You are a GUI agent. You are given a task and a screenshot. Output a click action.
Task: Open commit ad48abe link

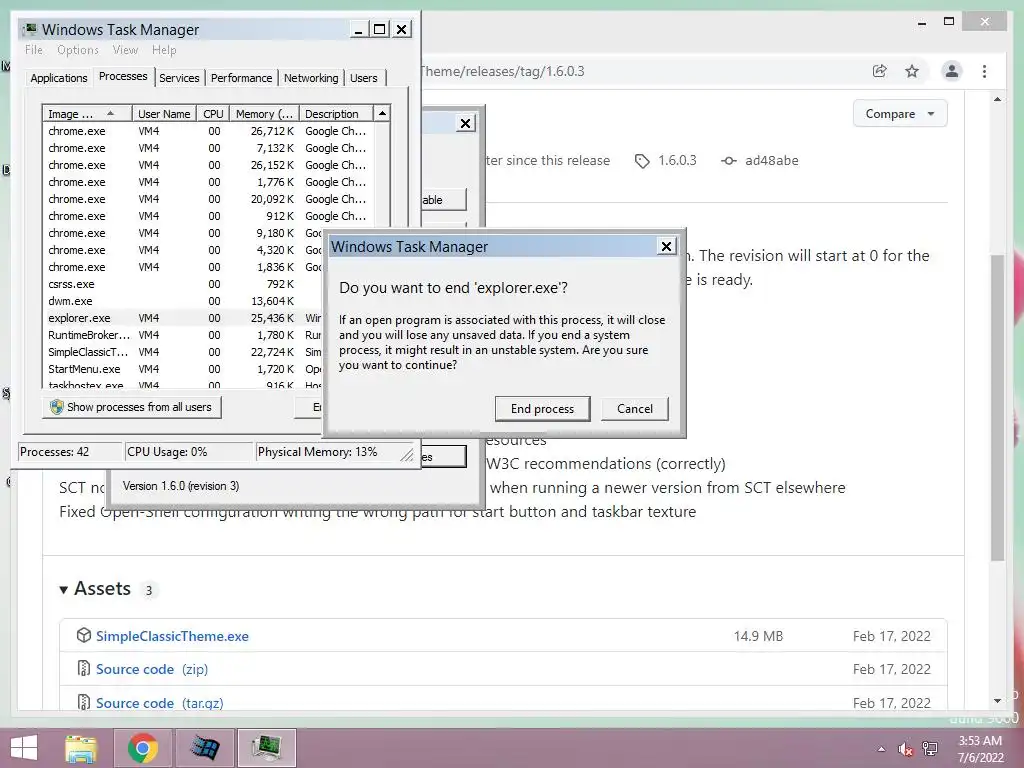click(771, 161)
